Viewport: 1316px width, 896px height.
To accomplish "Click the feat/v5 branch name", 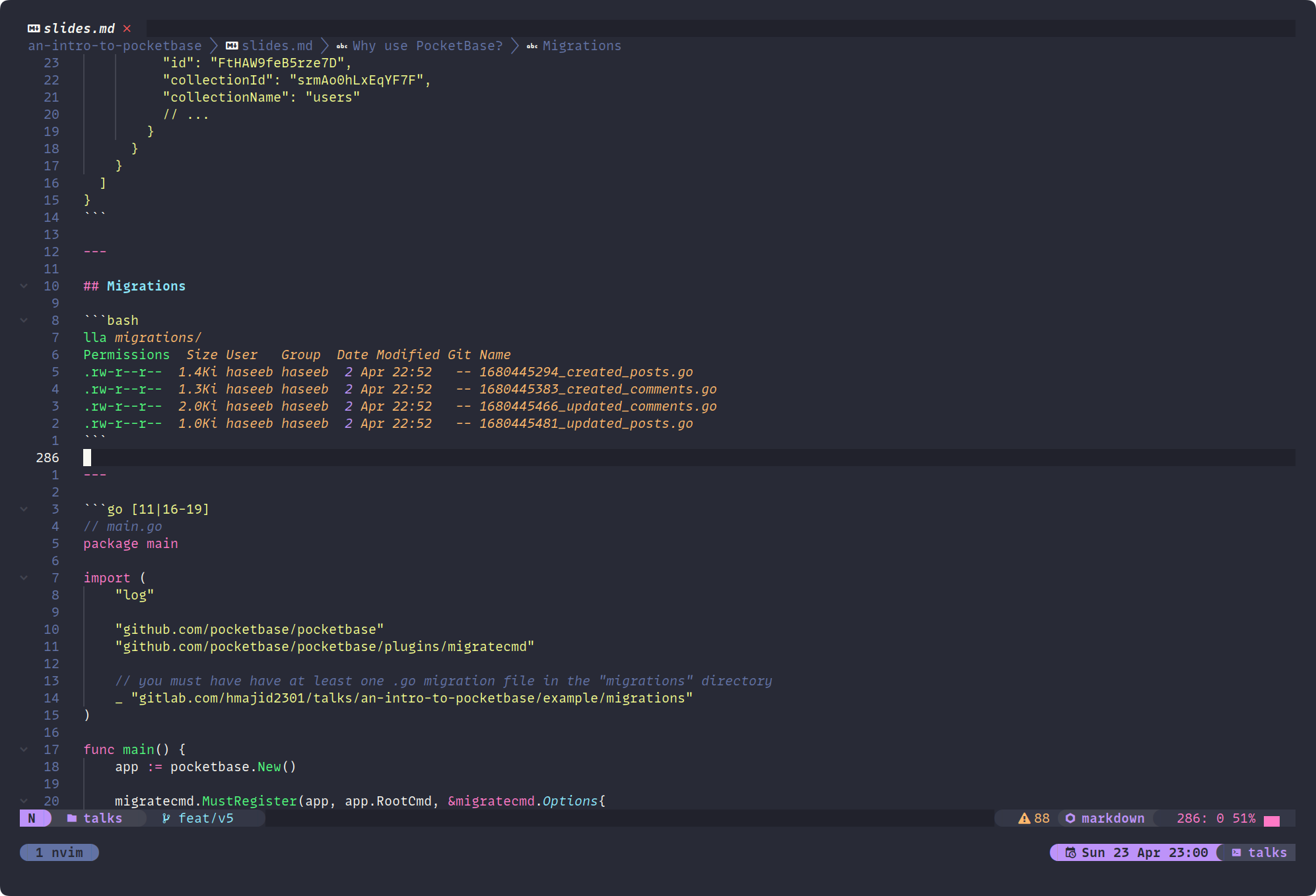I will pyautogui.click(x=206, y=818).
